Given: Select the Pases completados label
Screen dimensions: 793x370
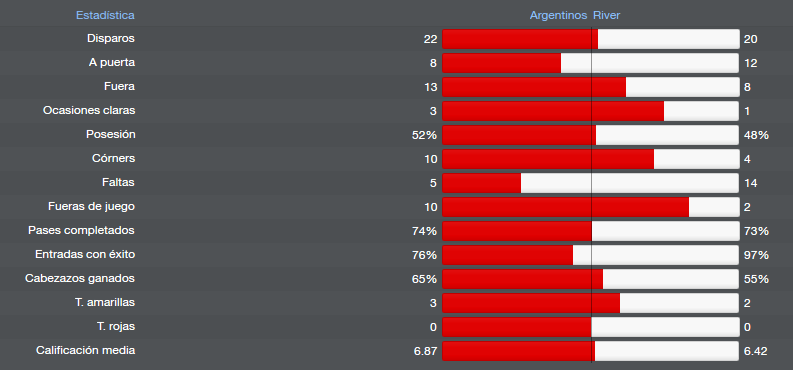Looking at the screenshot, I should (81, 230).
